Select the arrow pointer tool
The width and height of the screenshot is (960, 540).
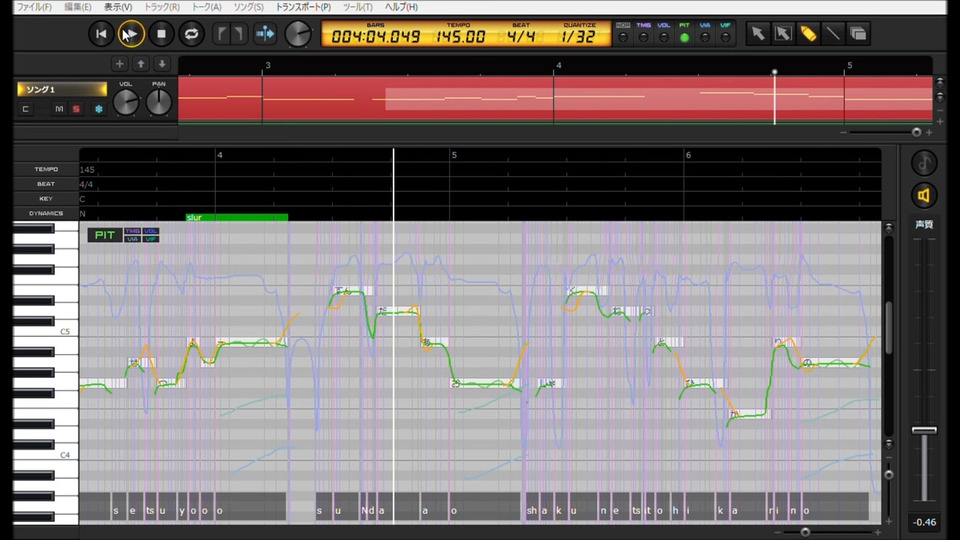758,34
